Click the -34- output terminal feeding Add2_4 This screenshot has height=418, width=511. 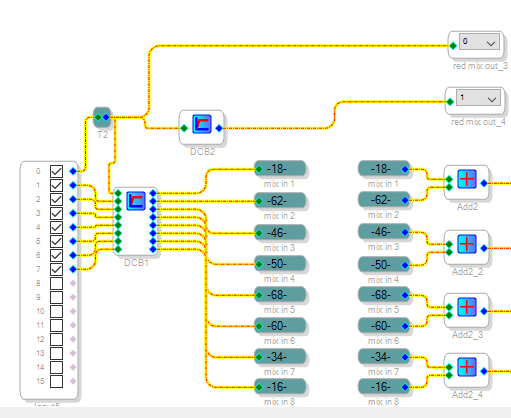[384, 357]
